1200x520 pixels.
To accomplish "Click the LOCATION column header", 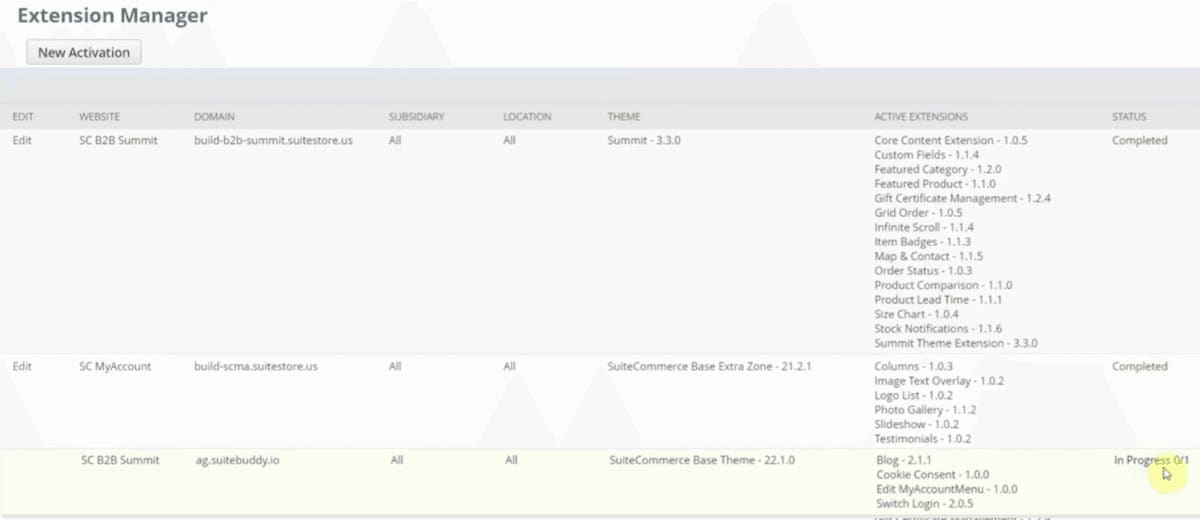I will tap(527, 117).
